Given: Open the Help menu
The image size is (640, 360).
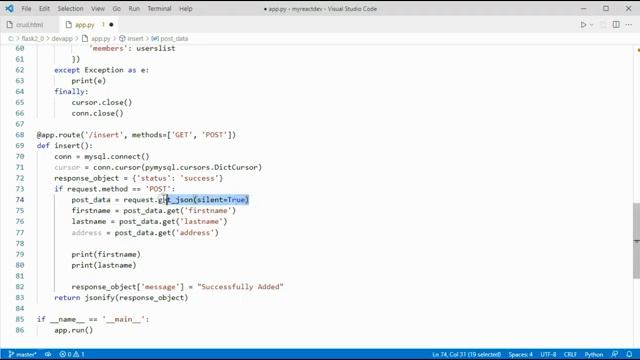Looking at the screenshot, I should point(186,9).
